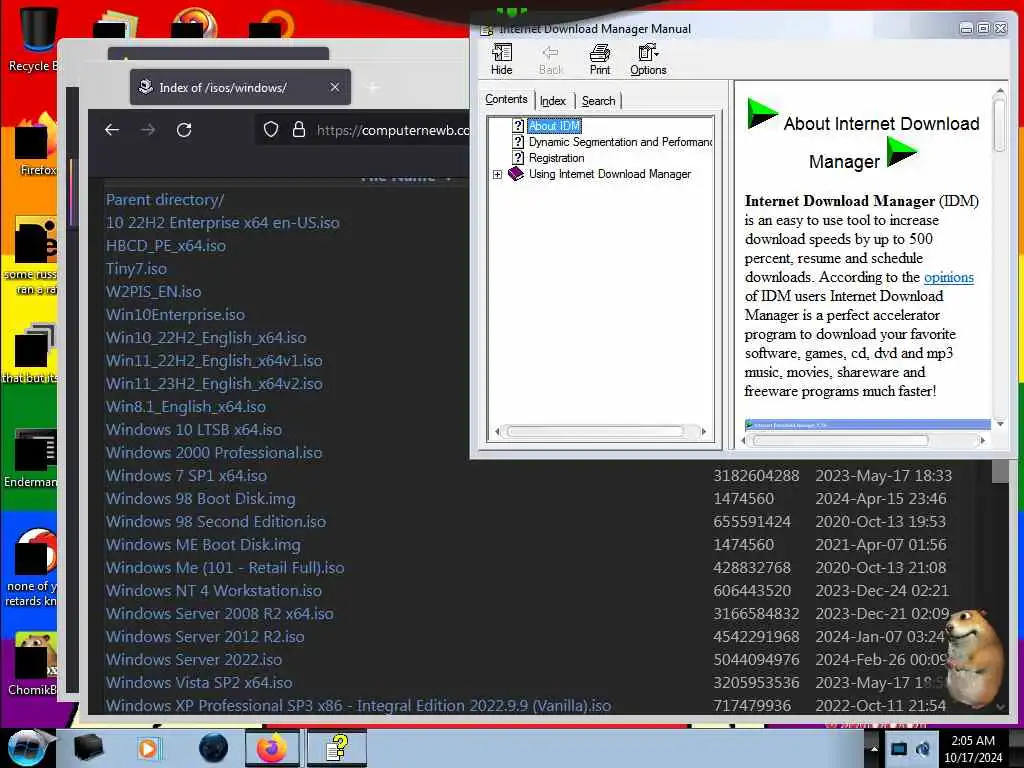Follow the opinions link in help text
Image resolution: width=1024 pixels, height=768 pixels.
point(948,277)
